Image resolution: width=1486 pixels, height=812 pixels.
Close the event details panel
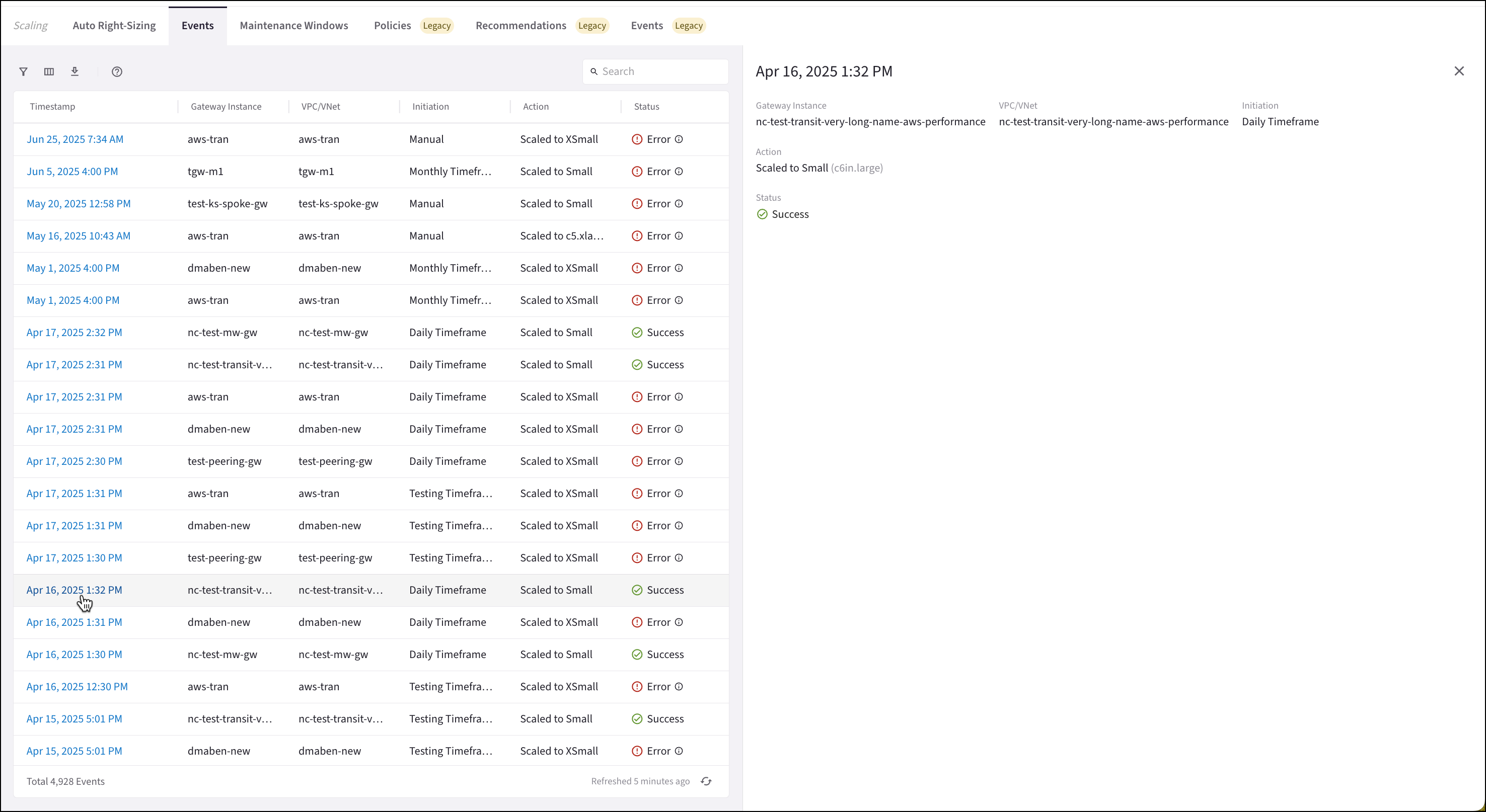(x=1459, y=71)
